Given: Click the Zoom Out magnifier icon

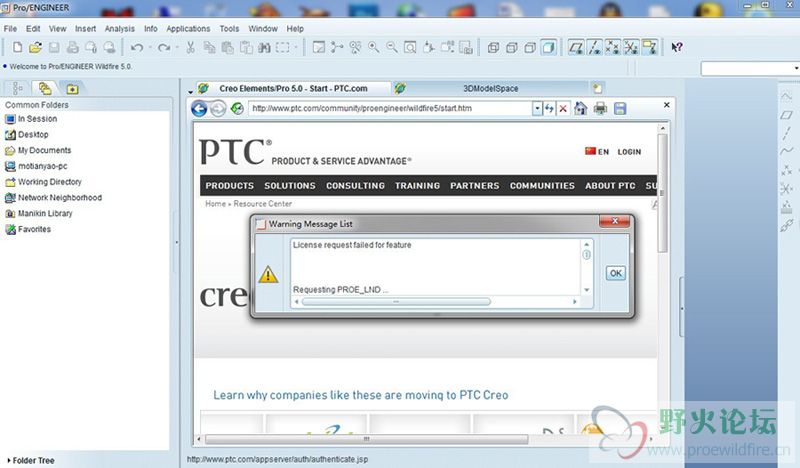Looking at the screenshot, I should (392, 47).
